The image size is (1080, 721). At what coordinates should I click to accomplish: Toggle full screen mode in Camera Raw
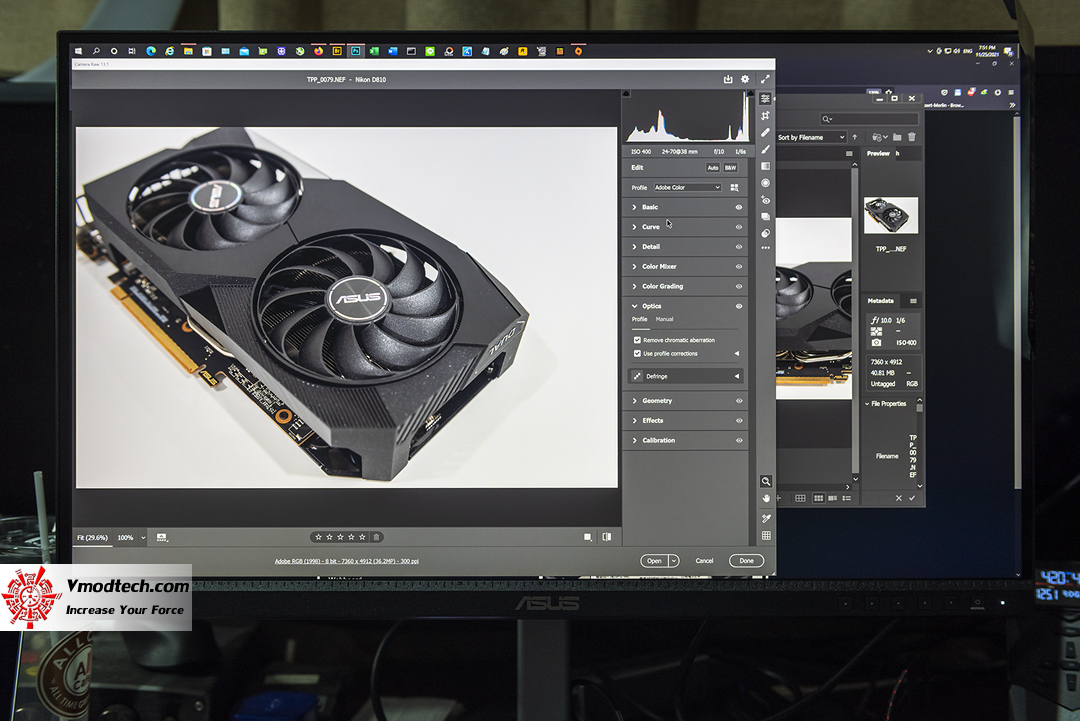[765, 79]
